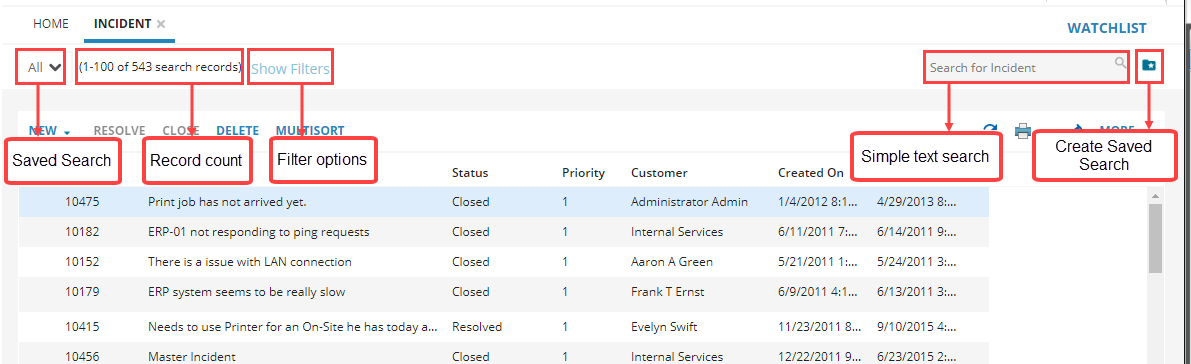The height and width of the screenshot is (364, 1191).
Task: Select incident 10182 ERP-01 row
Action: (504, 232)
